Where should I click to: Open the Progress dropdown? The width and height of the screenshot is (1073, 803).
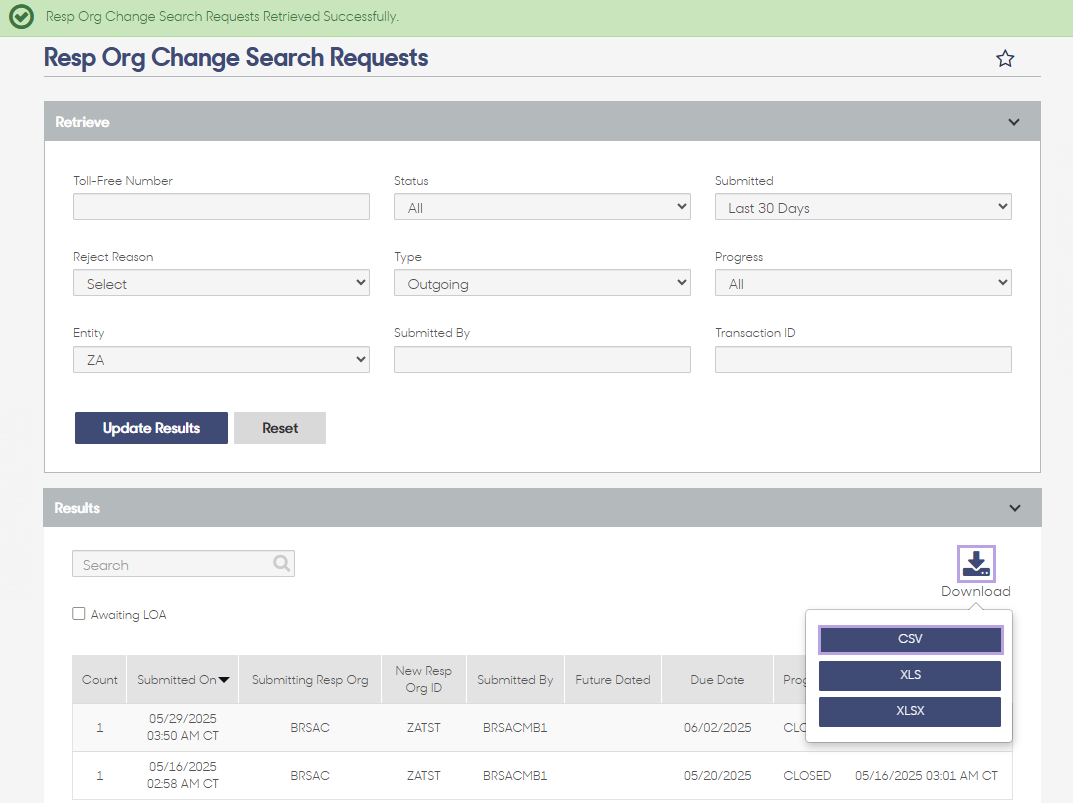click(x=863, y=283)
